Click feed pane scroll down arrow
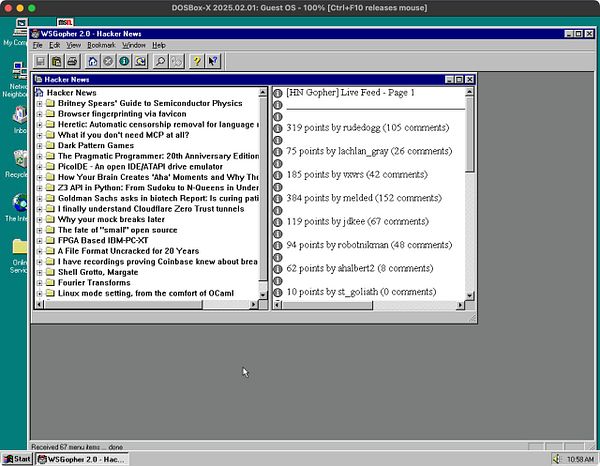 470,295
